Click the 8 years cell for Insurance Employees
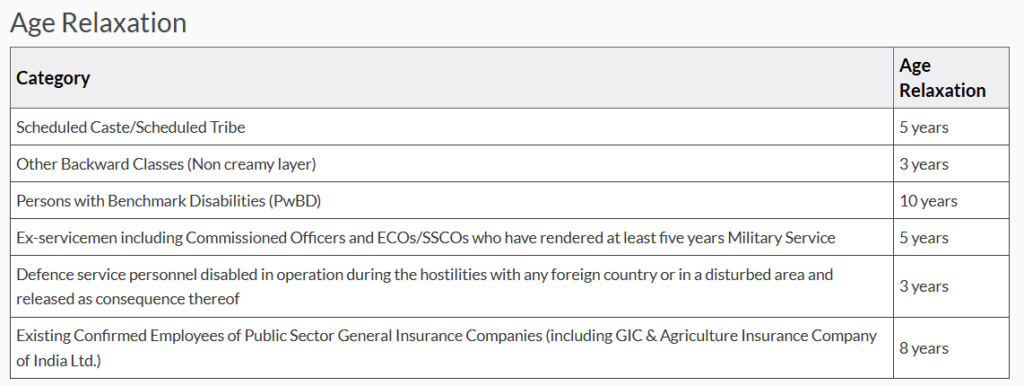Image resolution: width=1024 pixels, height=386 pixels. [923, 348]
